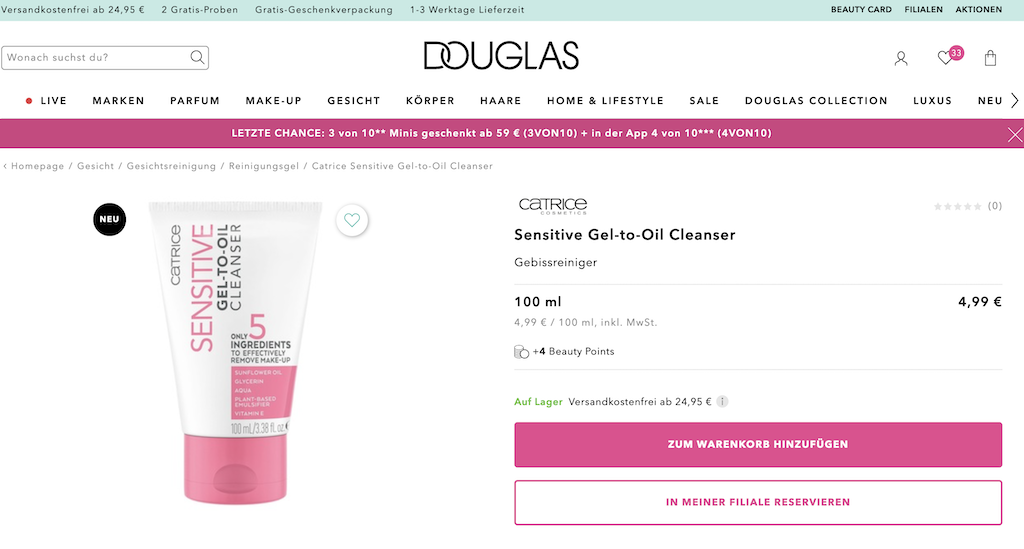Click the Catrice Cosmetics brand logo
Image resolution: width=1024 pixels, height=549 pixels.
[x=553, y=206]
